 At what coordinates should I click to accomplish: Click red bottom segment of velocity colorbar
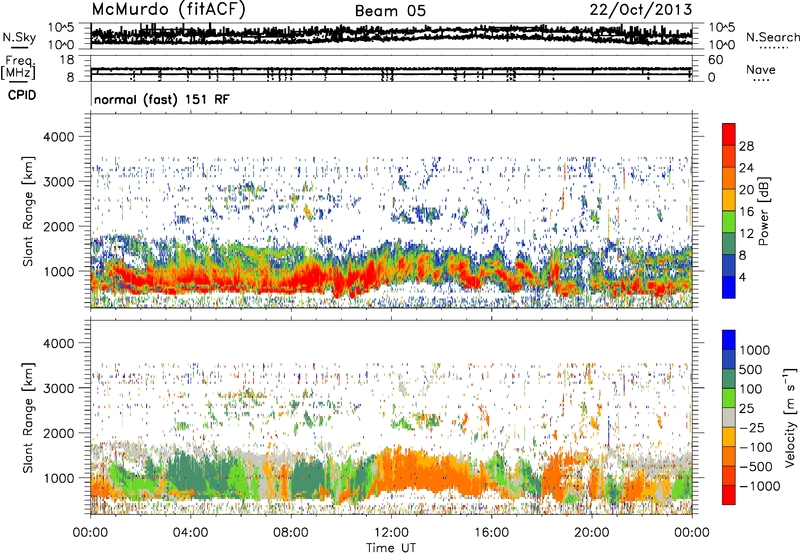[x=729, y=495]
